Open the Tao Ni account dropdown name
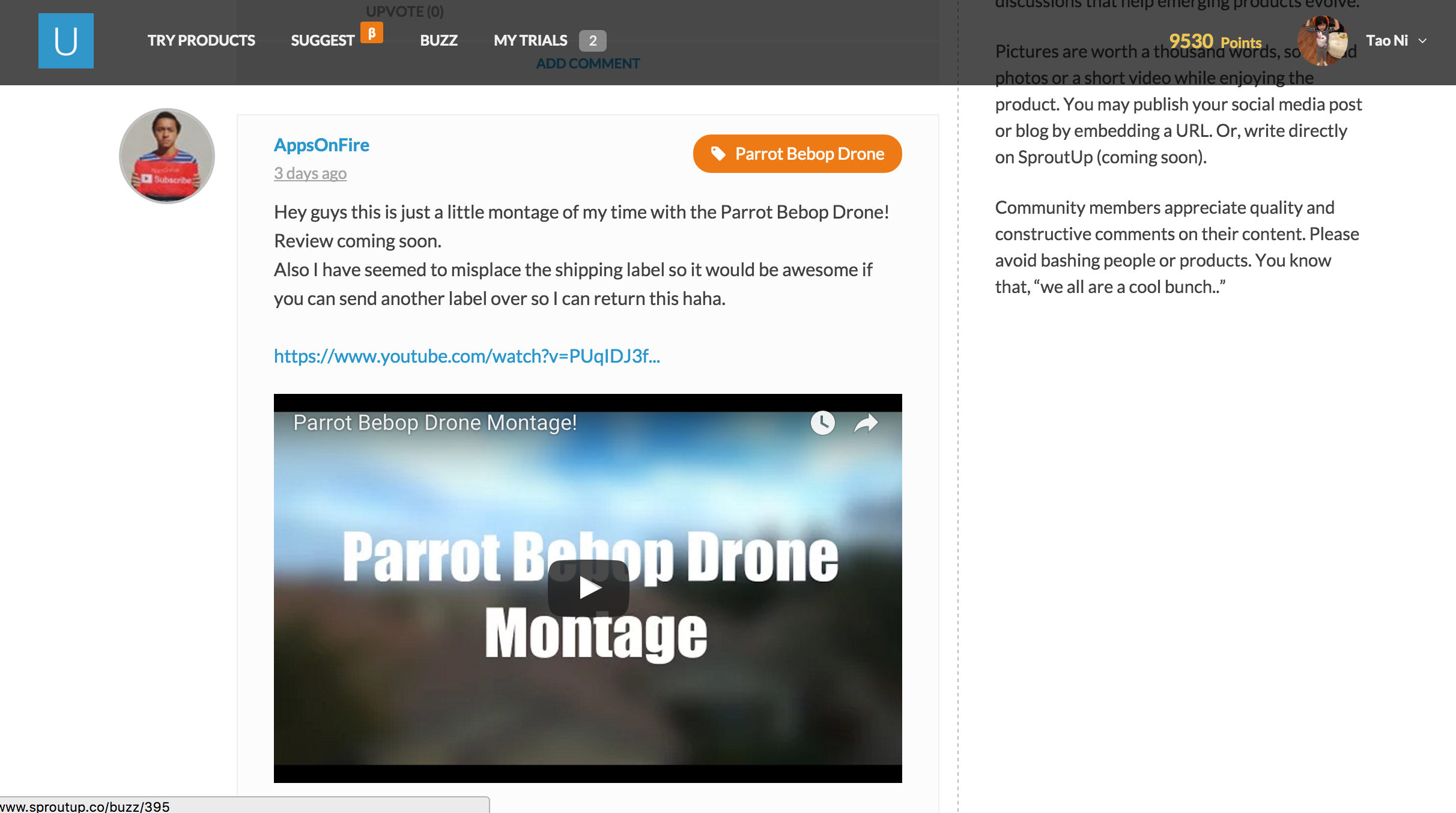1456x813 pixels. [1386, 41]
